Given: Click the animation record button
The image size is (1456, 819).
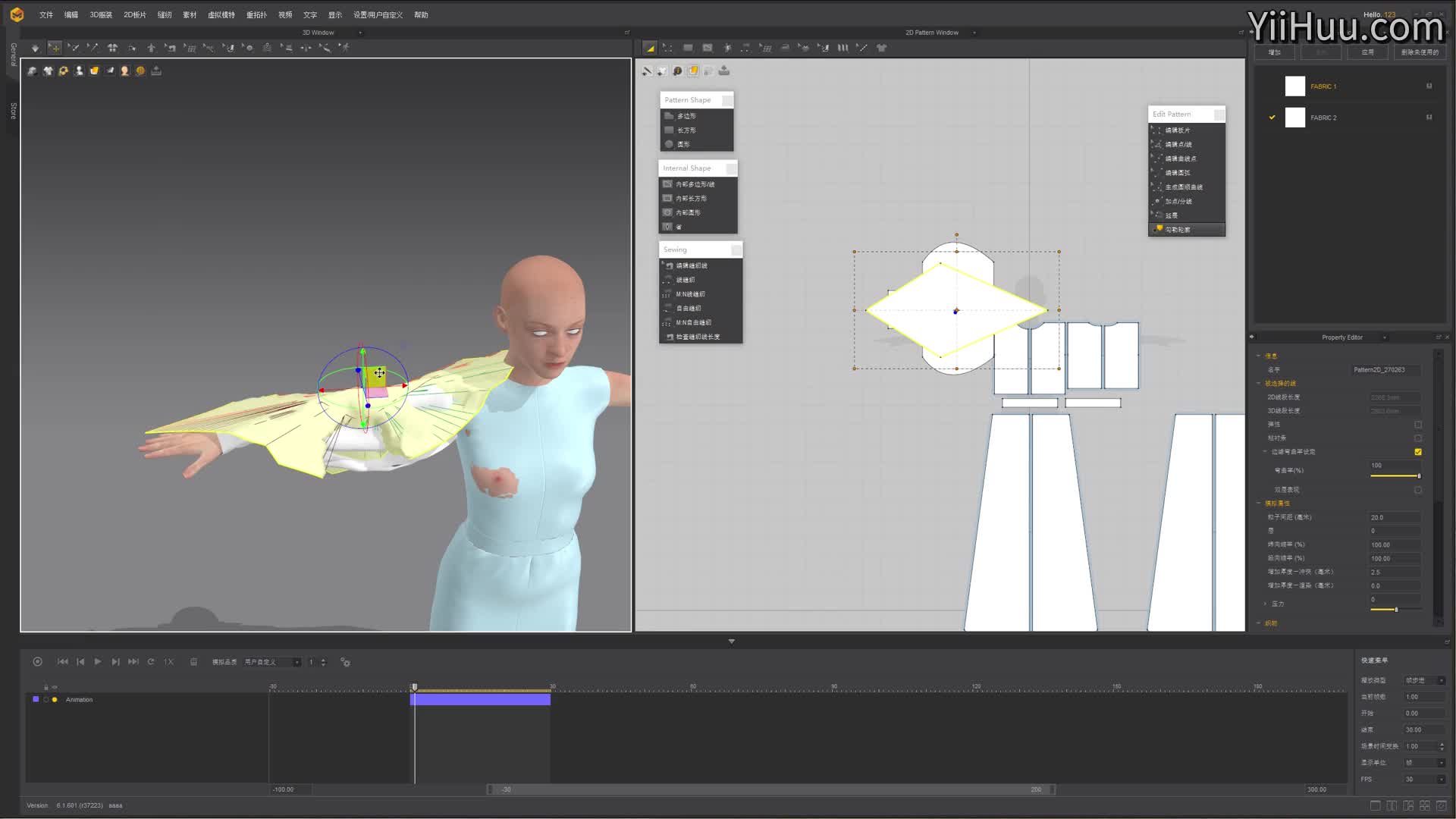Looking at the screenshot, I should click(37, 662).
